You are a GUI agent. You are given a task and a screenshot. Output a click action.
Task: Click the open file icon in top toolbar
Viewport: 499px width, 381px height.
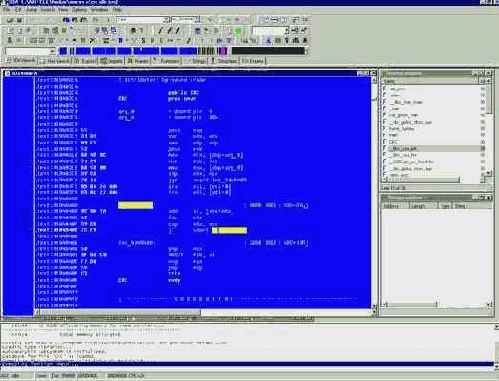(10, 21)
